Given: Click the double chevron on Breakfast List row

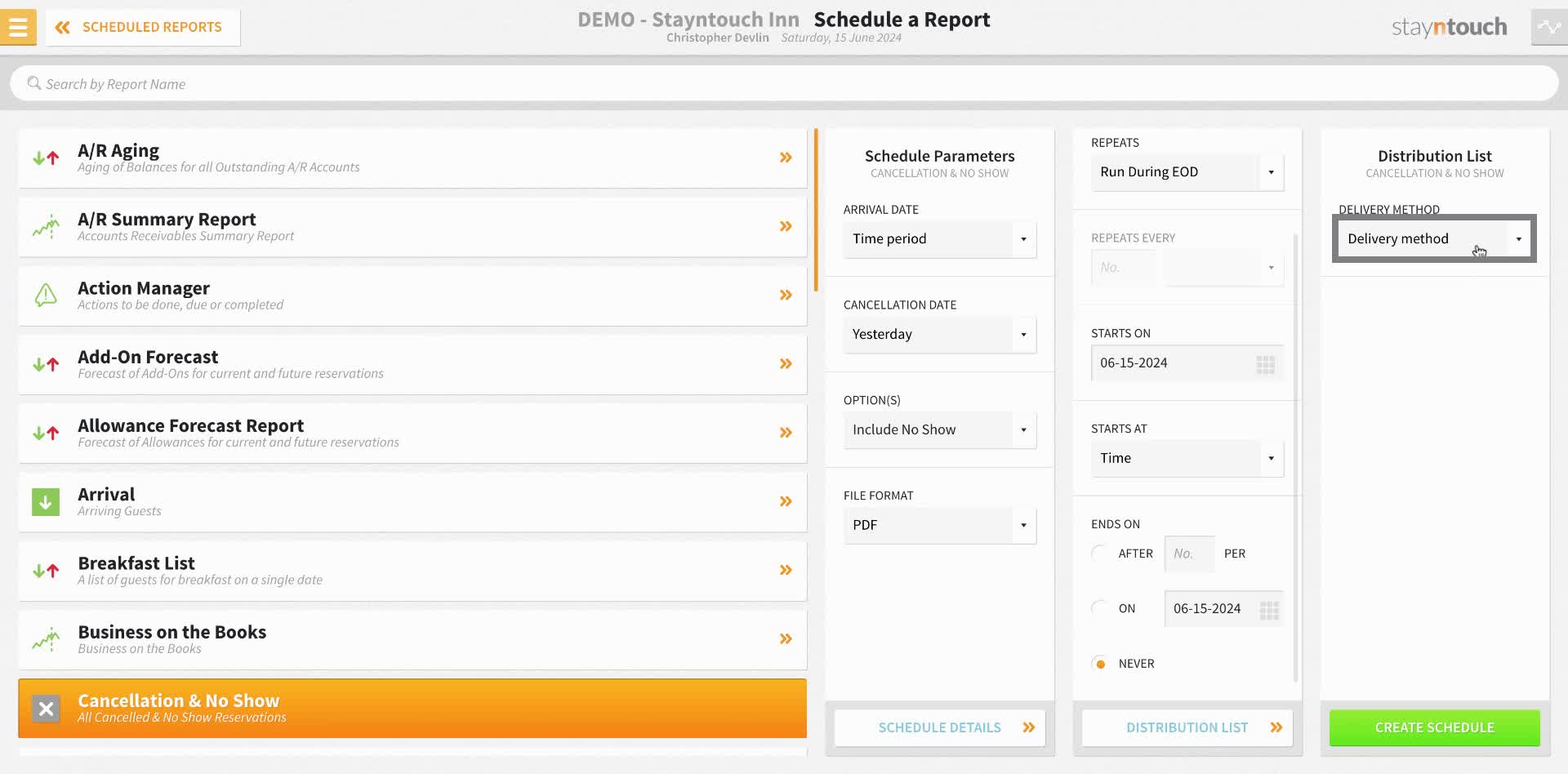Looking at the screenshot, I should (x=786, y=570).
